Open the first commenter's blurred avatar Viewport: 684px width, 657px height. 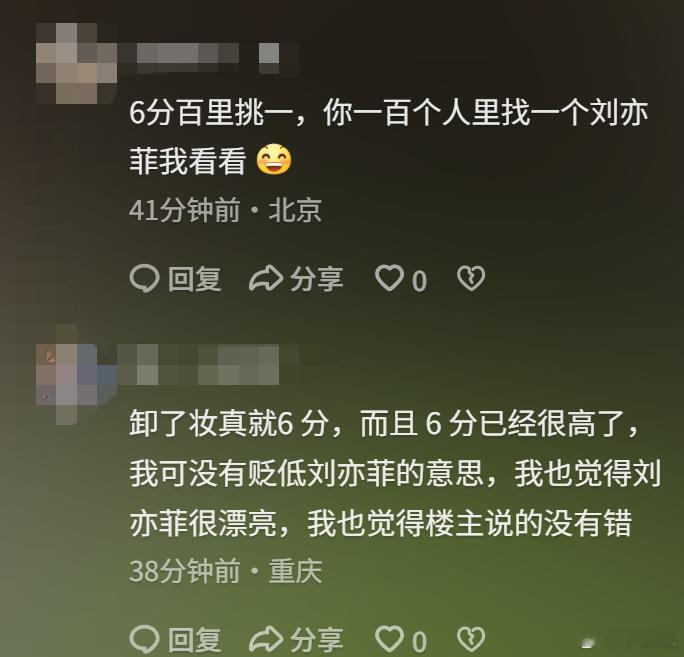(76, 63)
